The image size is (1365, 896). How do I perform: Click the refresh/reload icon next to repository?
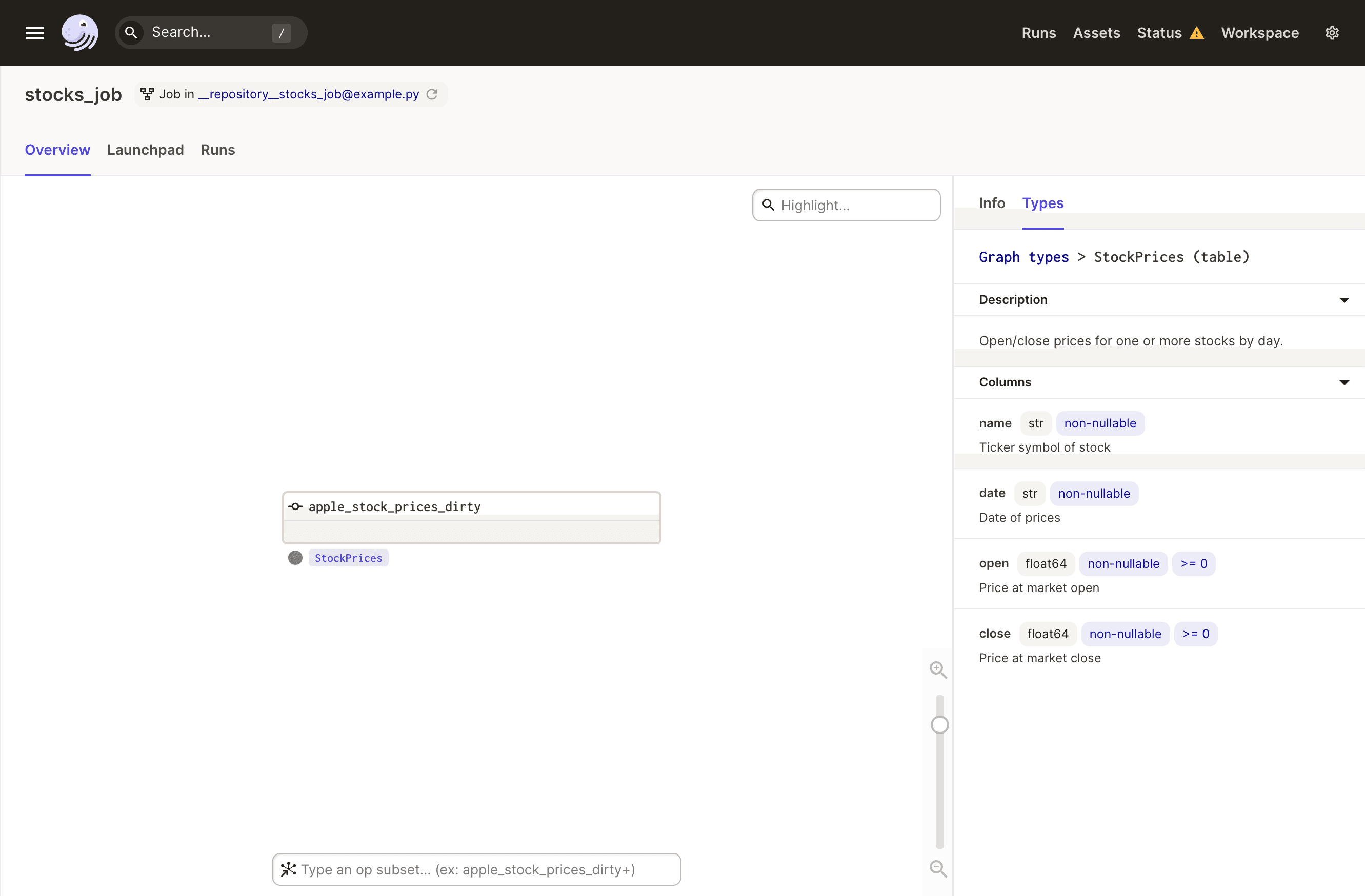(432, 94)
